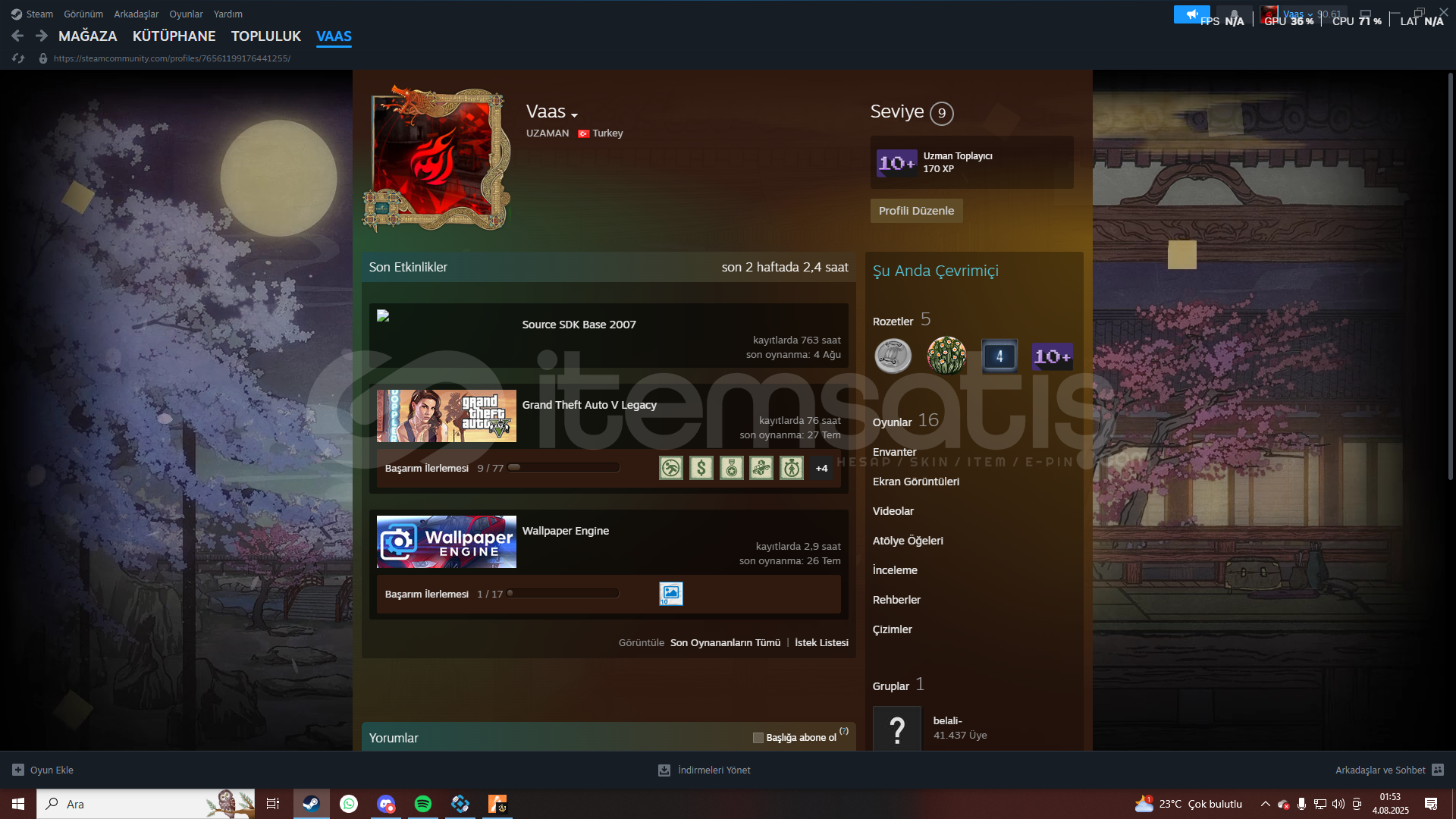1456x819 pixels.
Task: Open the Arkadaşlar menu
Action: (x=136, y=14)
